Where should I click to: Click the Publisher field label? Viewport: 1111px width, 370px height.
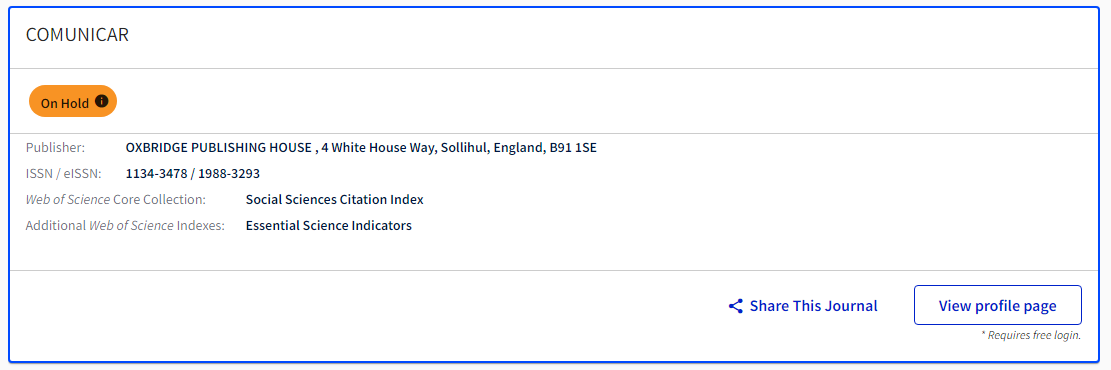tap(55, 148)
